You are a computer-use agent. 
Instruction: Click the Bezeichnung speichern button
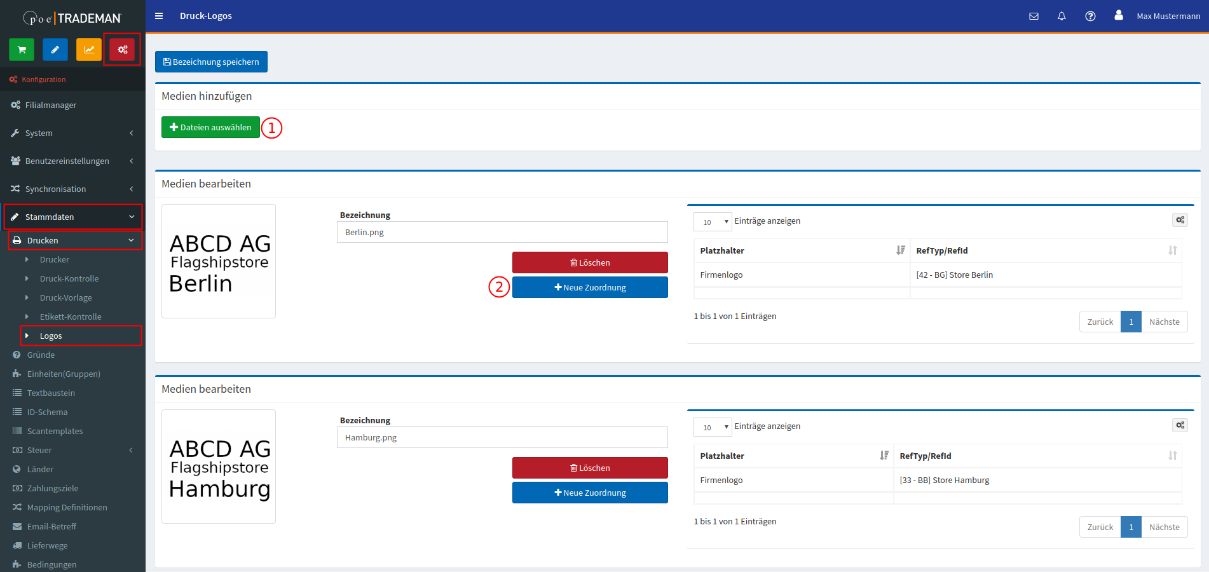211,62
